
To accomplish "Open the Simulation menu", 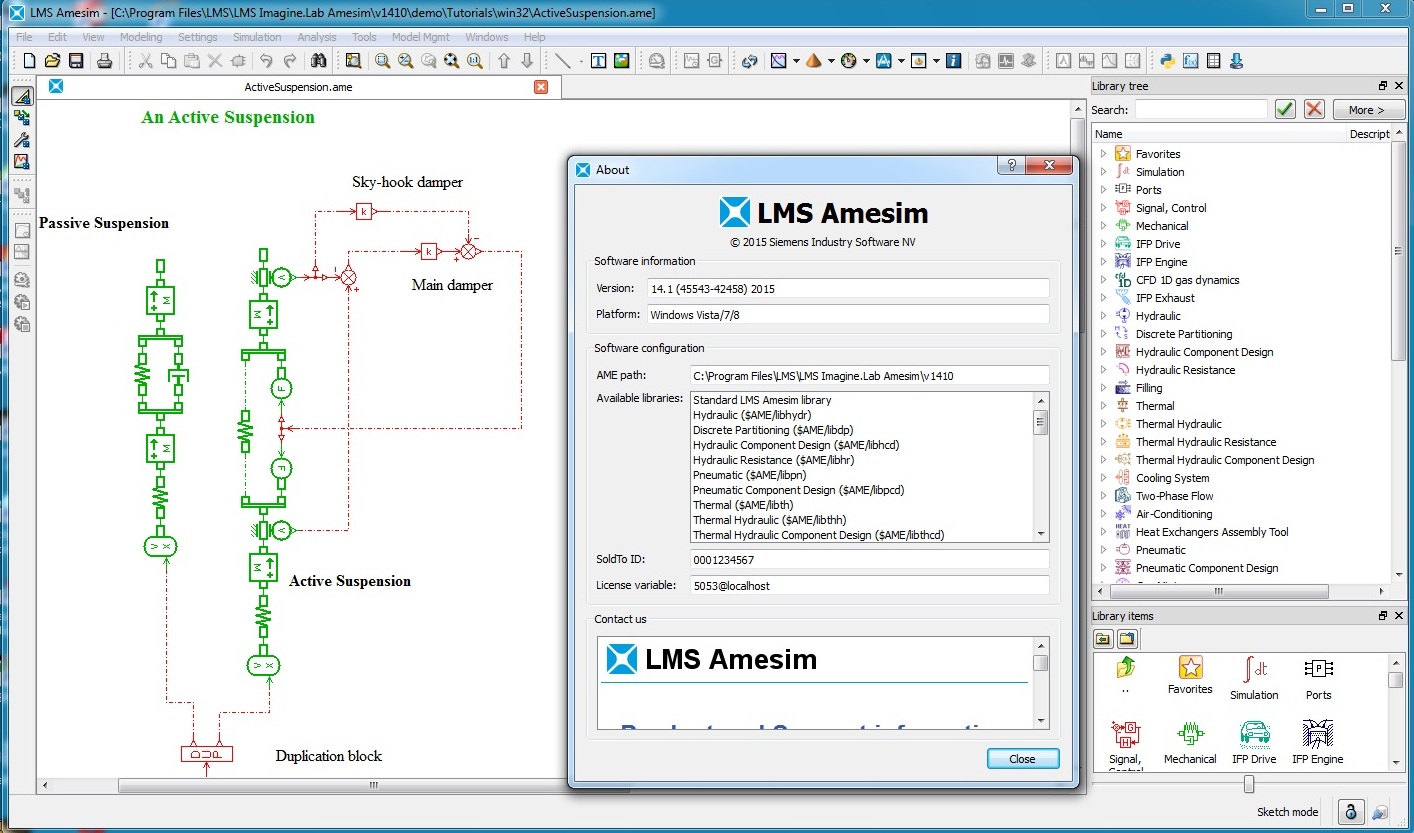I will 257,37.
